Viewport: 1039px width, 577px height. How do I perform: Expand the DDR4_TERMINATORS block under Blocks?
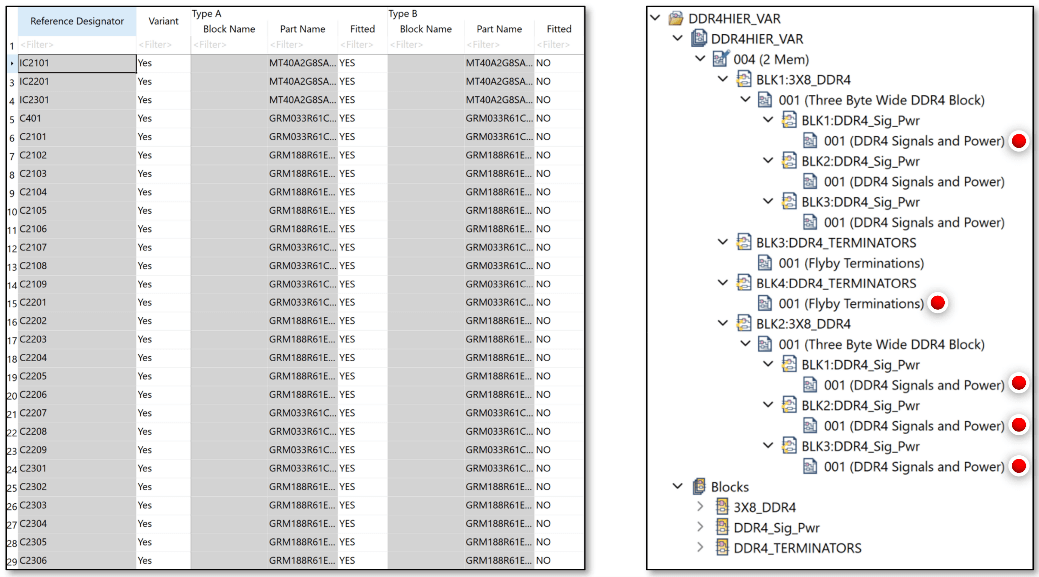pyautogui.click(x=700, y=548)
